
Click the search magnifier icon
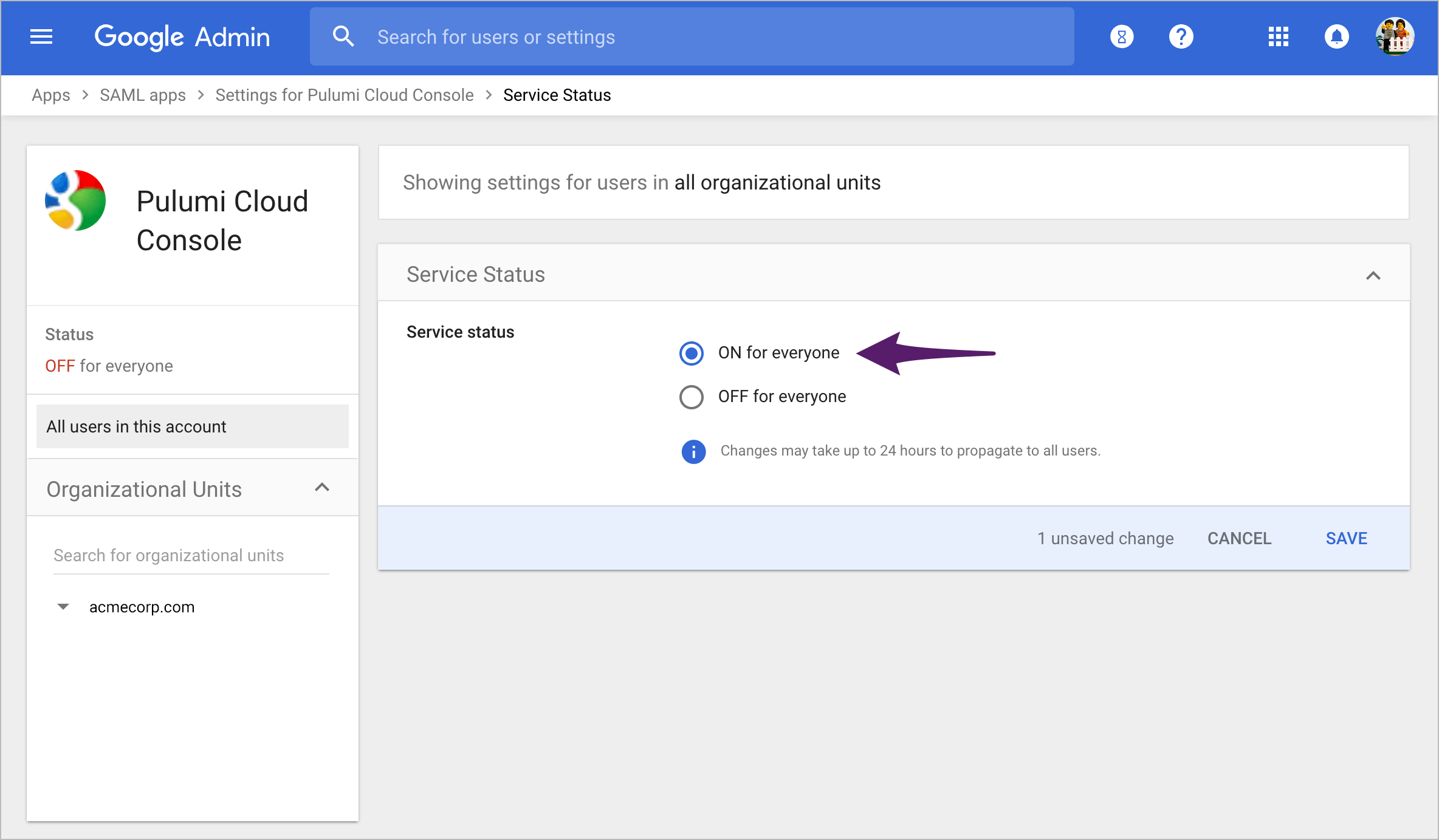coord(344,36)
